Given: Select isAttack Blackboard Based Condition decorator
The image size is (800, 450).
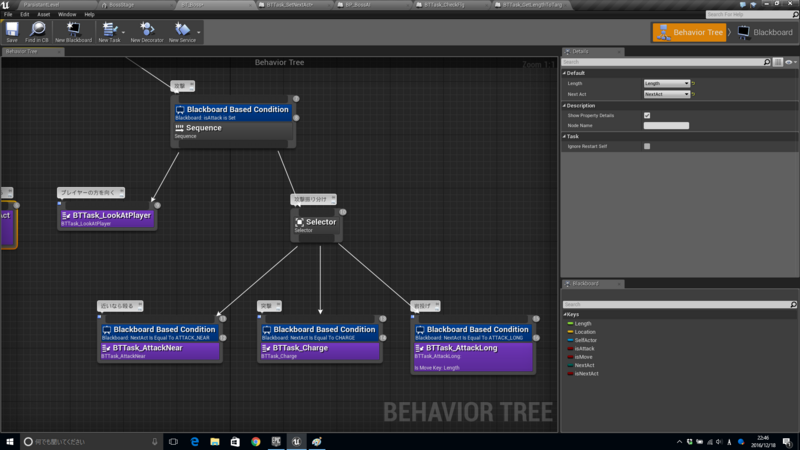Looking at the screenshot, I should pyautogui.click(x=233, y=113).
